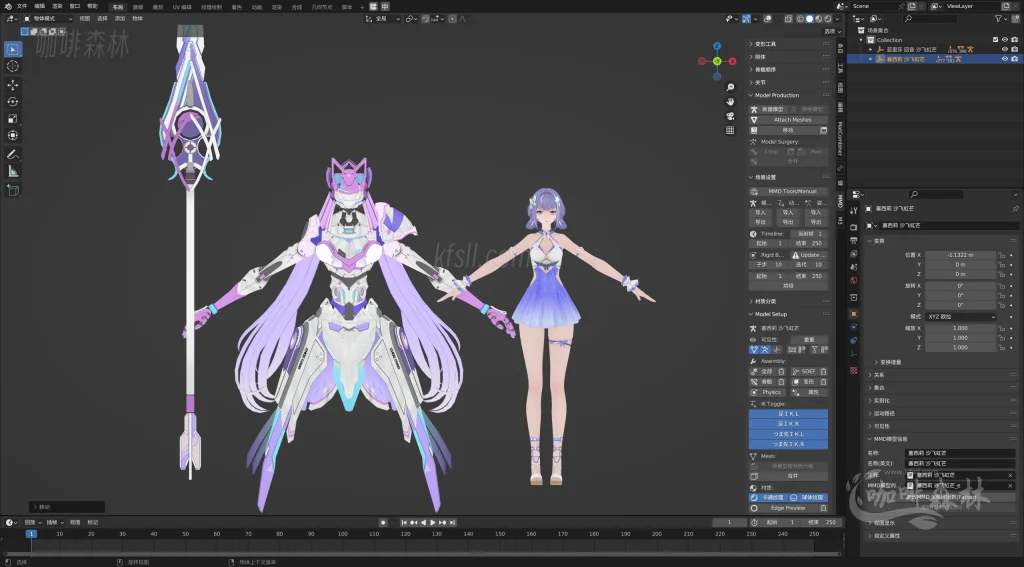1024x567 pixels.
Task: Play the animation forward
Action: click(x=432, y=523)
